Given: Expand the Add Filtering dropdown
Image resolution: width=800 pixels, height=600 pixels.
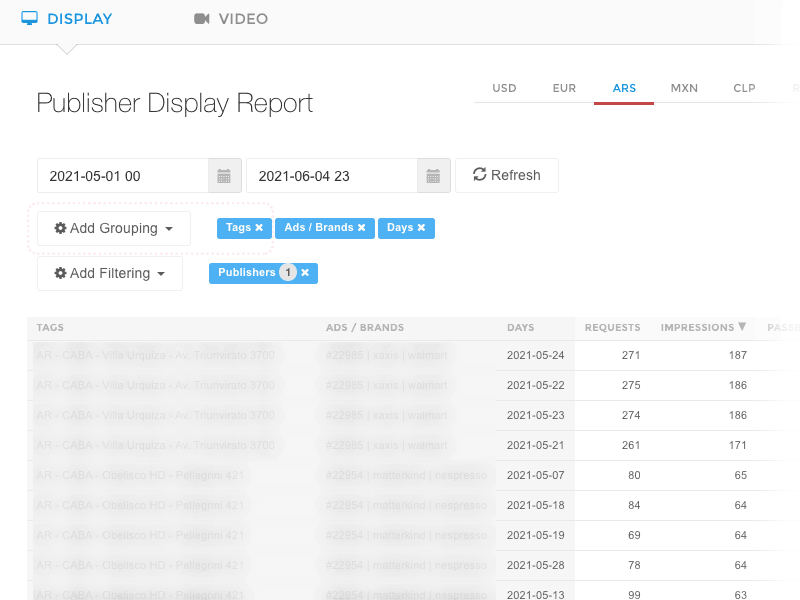Looking at the screenshot, I should point(110,273).
